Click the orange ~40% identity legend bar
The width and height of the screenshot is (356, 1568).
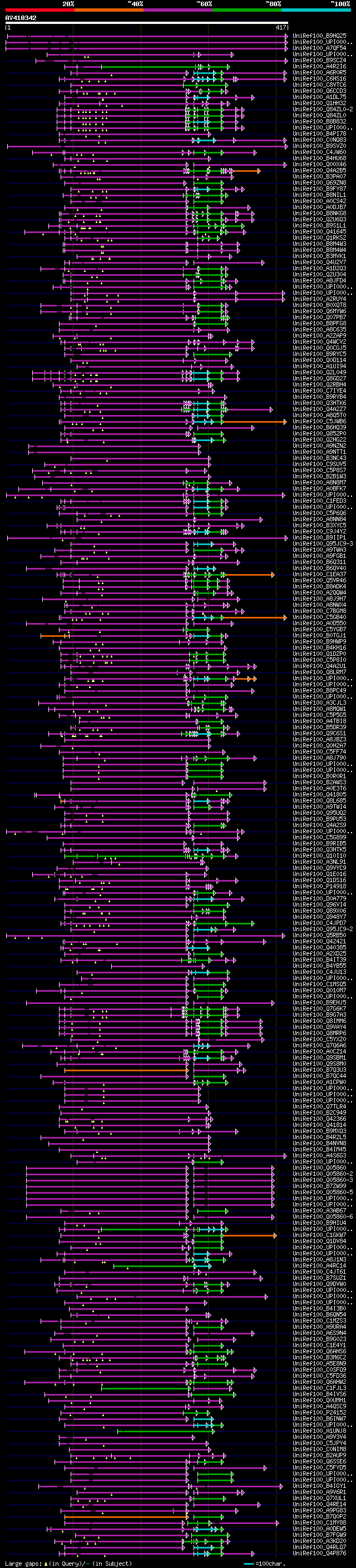(x=109, y=11)
